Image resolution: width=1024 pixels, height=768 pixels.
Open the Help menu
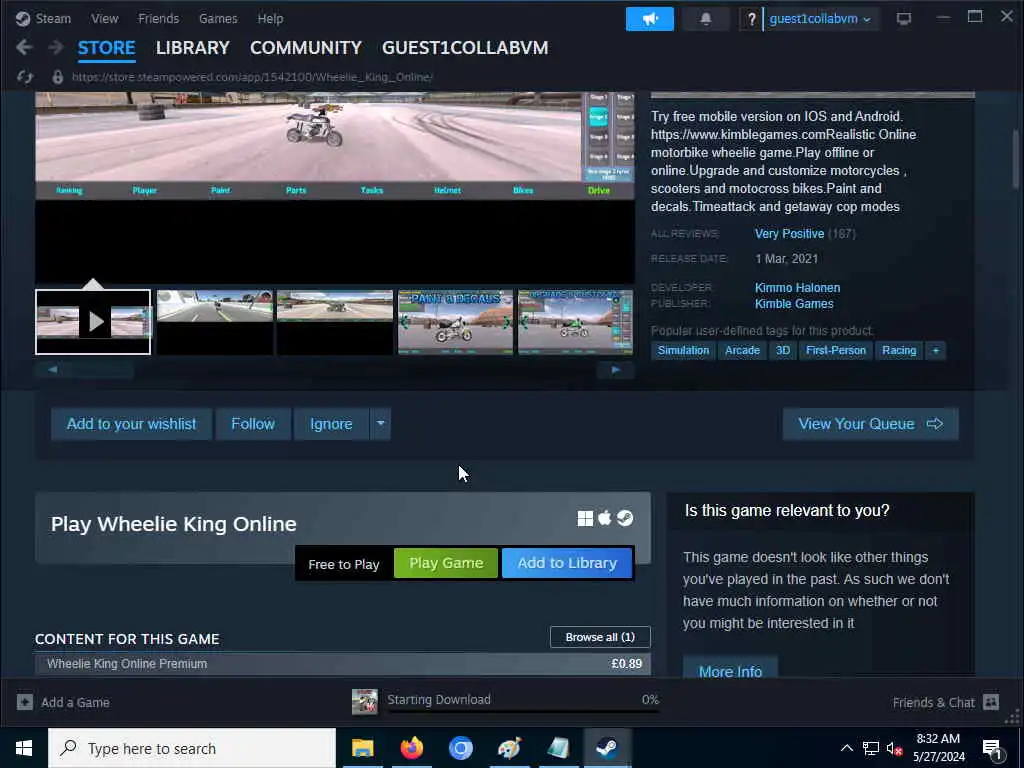tap(270, 18)
